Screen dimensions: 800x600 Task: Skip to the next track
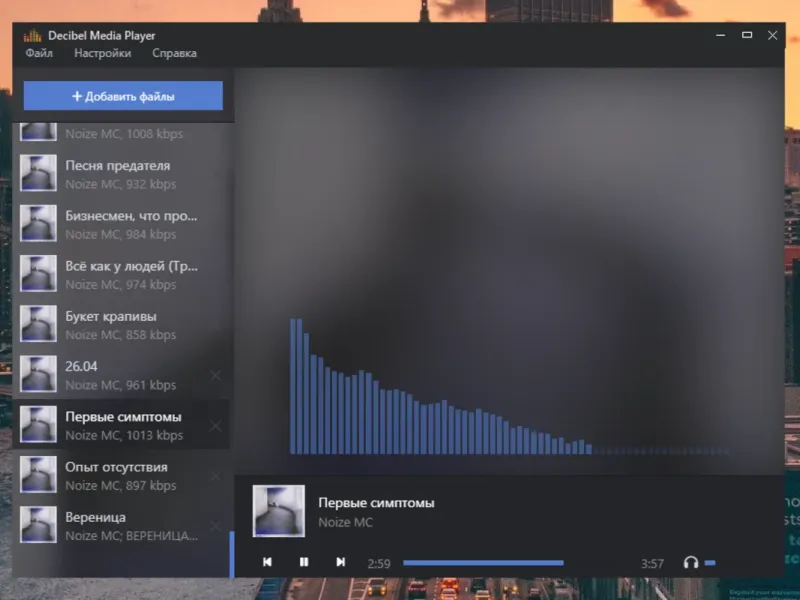pos(340,562)
